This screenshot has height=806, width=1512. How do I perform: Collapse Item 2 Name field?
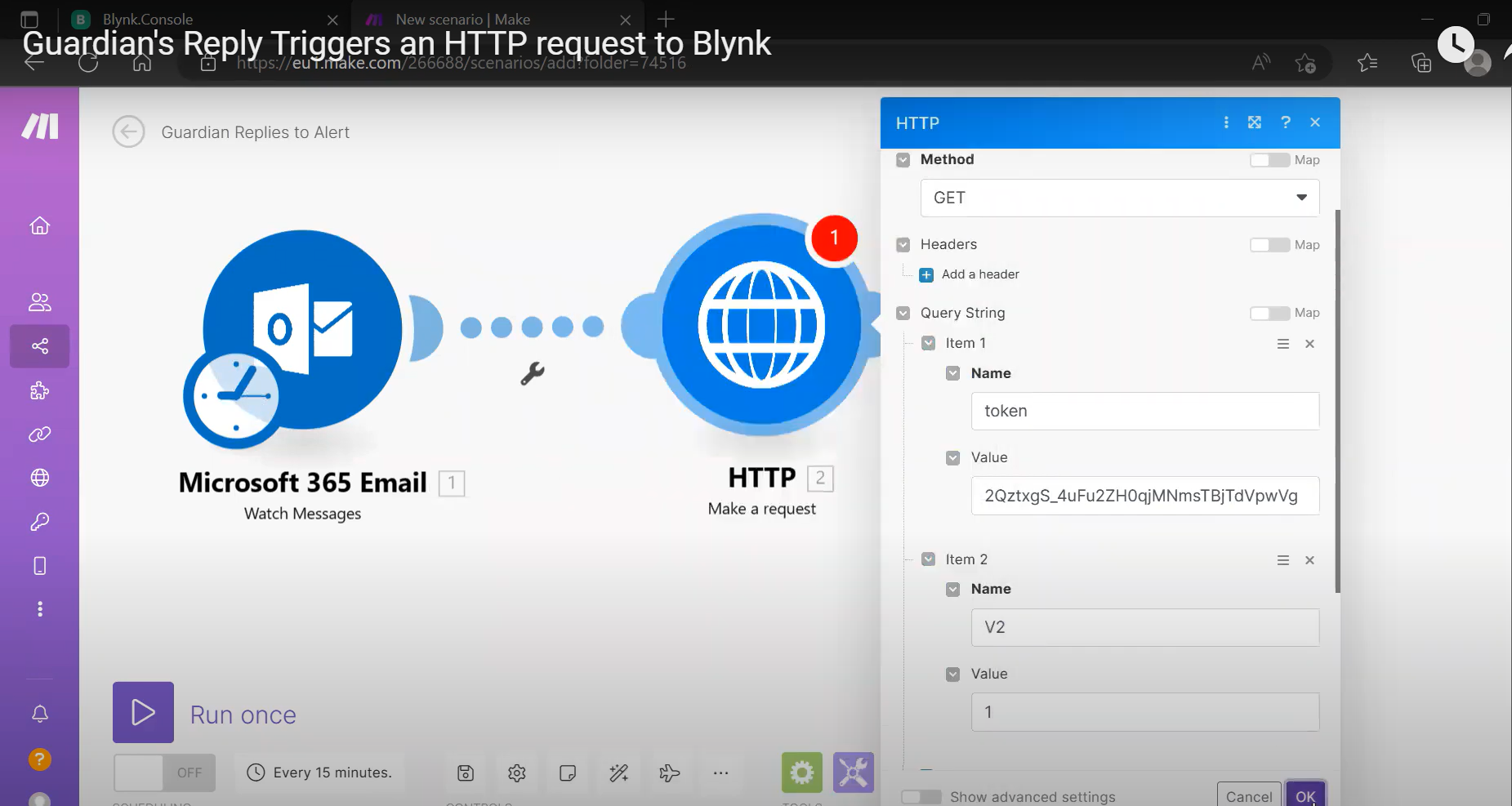click(x=952, y=590)
